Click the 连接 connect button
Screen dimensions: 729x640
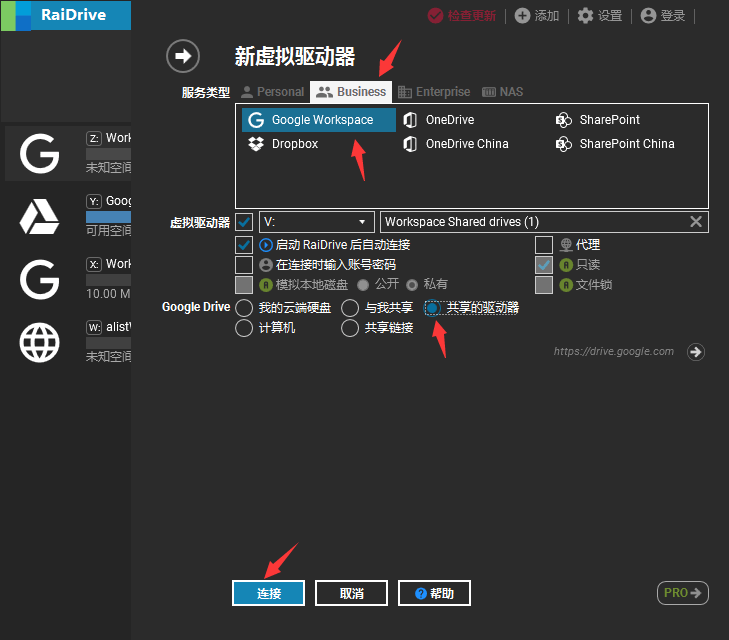(x=269, y=593)
